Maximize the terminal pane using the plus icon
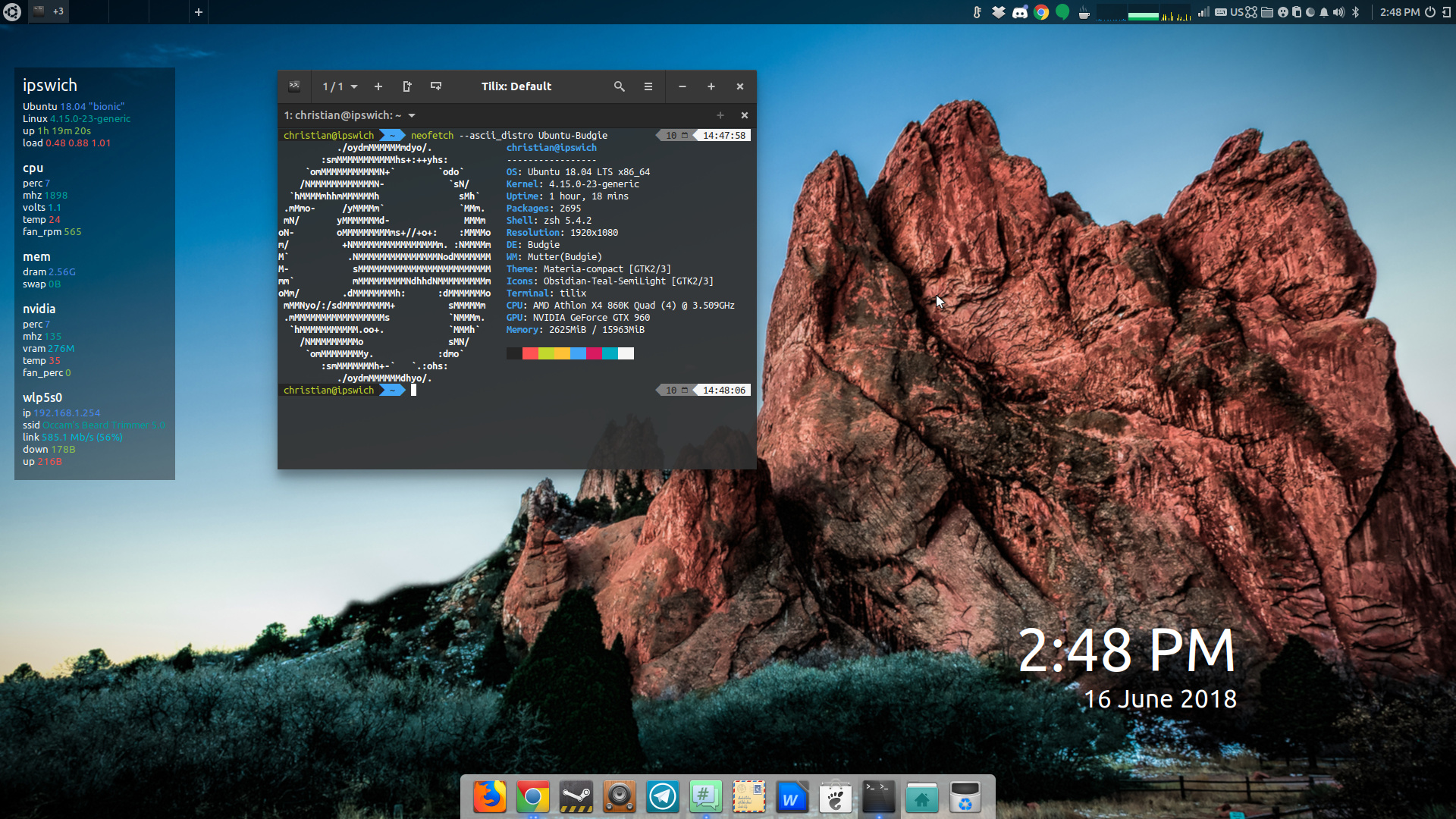The width and height of the screenshot is (1456, 819). point(720,115)
